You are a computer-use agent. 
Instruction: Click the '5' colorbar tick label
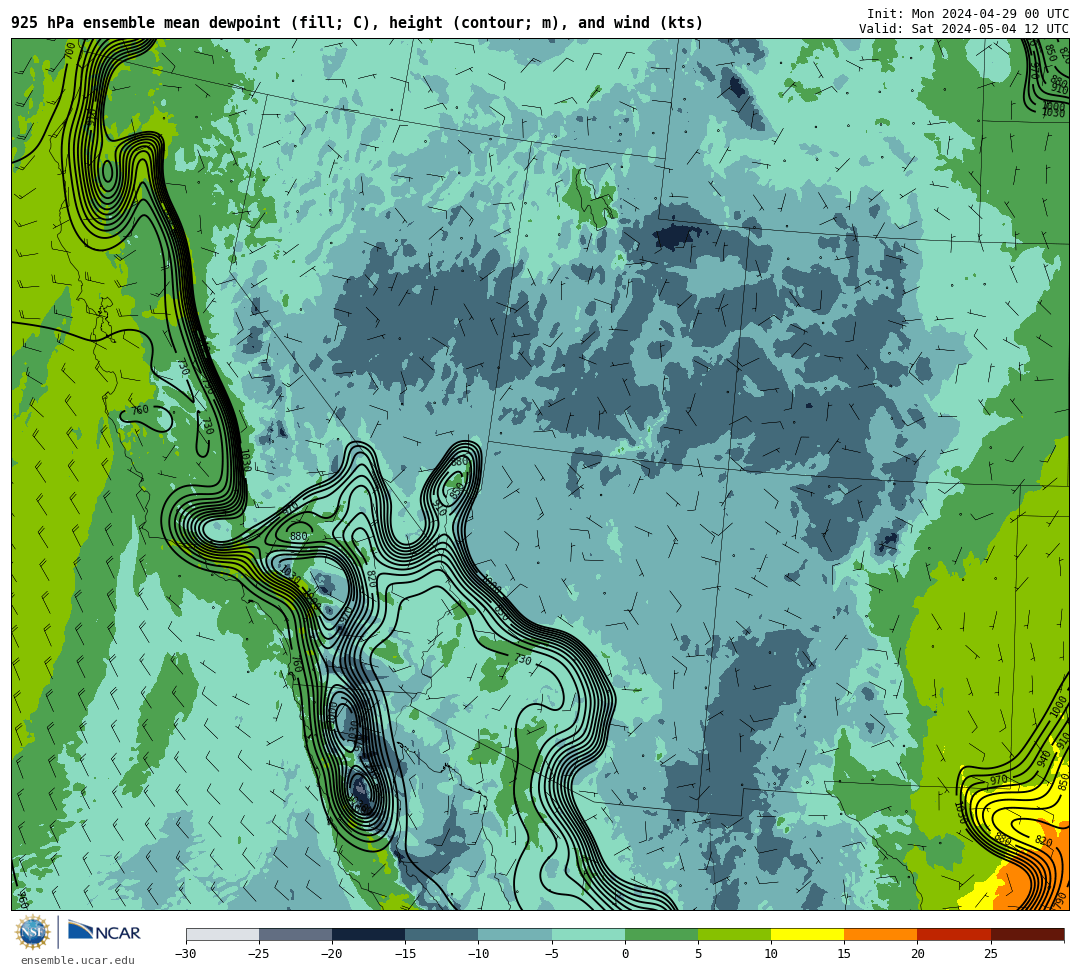(x=698, y=954)
